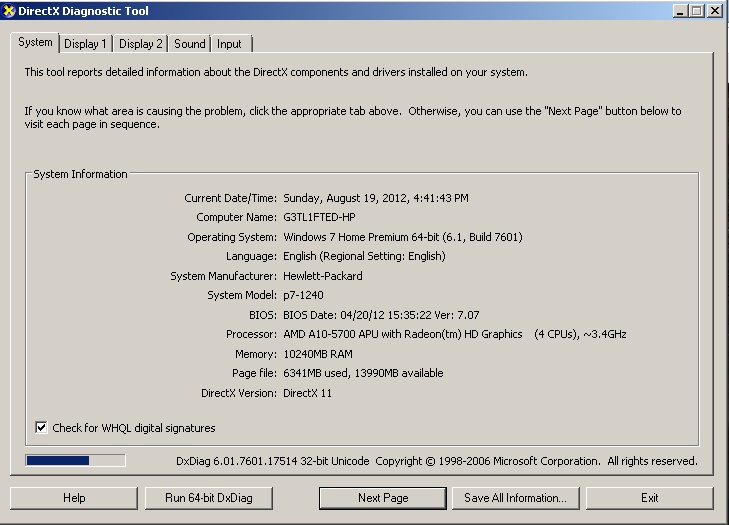Image resolution: width=729 pixels, height=525 pixels.
Task: Click the Help button
Action: [74, 498]
